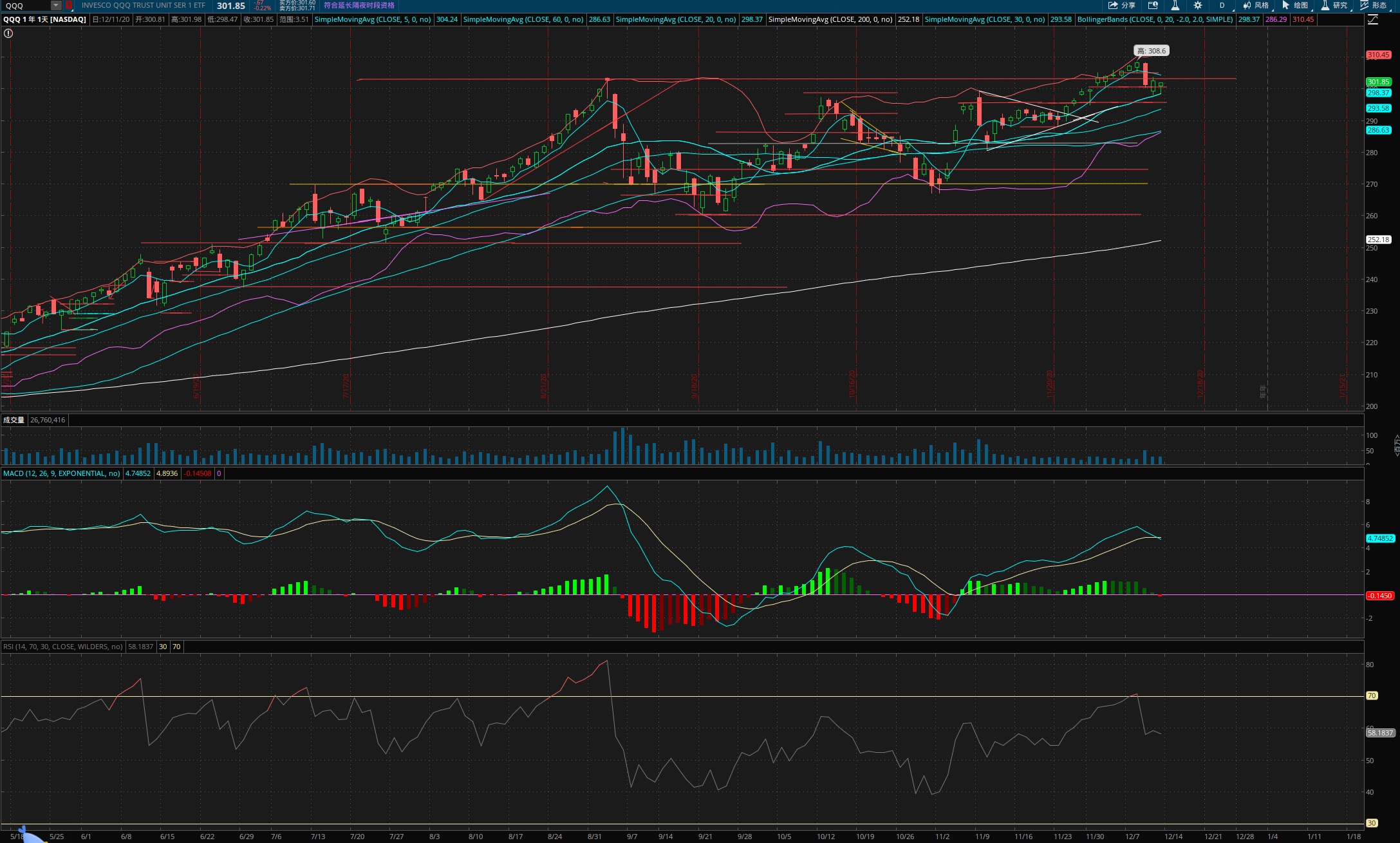Click the flask (studies) icon in toolbar
1400x843 pixels.
[1175, 5]
